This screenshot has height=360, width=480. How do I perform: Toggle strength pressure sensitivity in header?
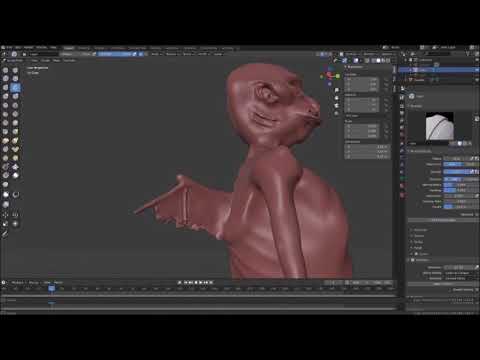[x=135, y=54]
